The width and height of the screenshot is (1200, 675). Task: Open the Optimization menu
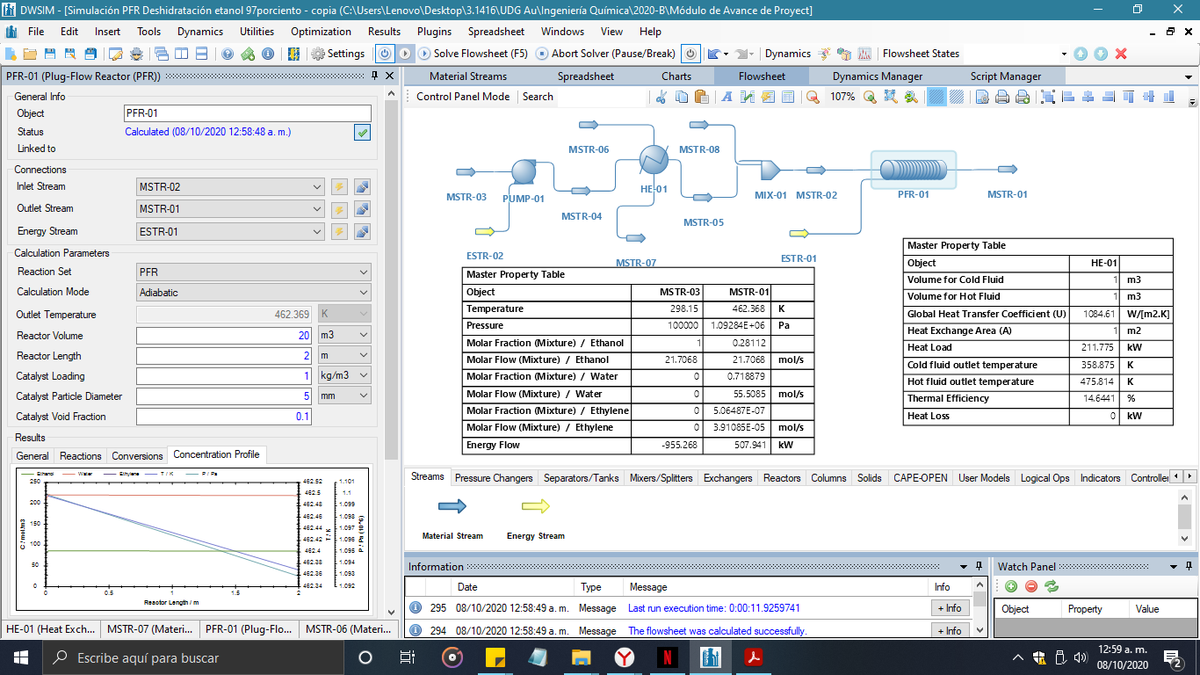point(321,32)
